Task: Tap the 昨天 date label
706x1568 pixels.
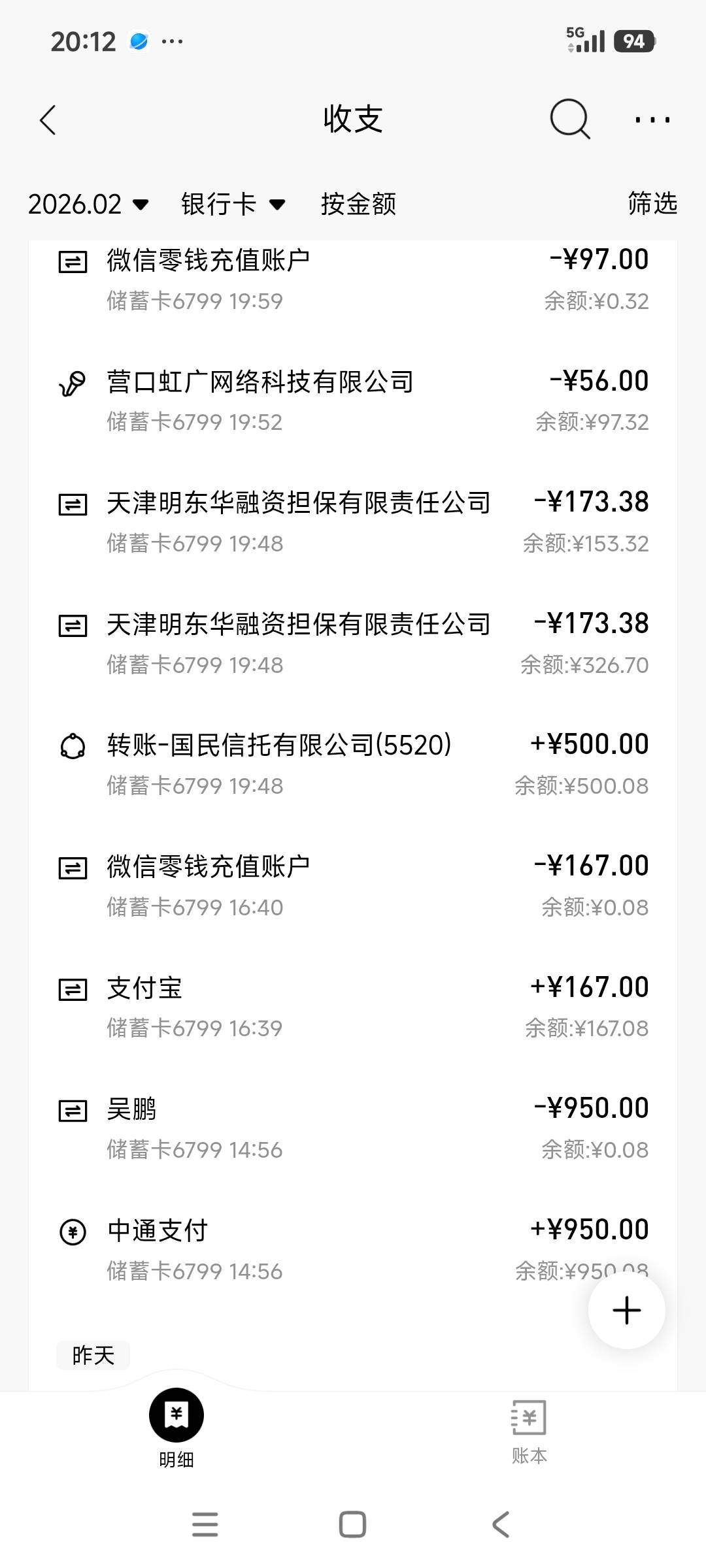Action: [x=93, y=1356]
